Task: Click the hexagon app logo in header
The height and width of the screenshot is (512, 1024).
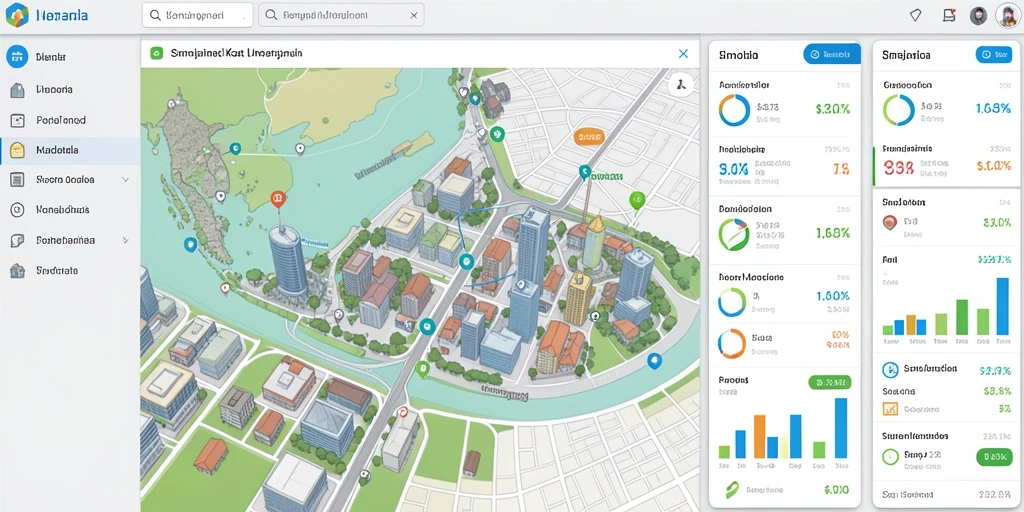Action: coord(17,14)
